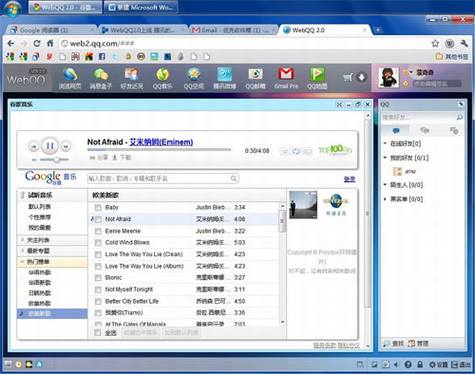Check the Eenie Meenie song checkbox

(x=98, y=231)
